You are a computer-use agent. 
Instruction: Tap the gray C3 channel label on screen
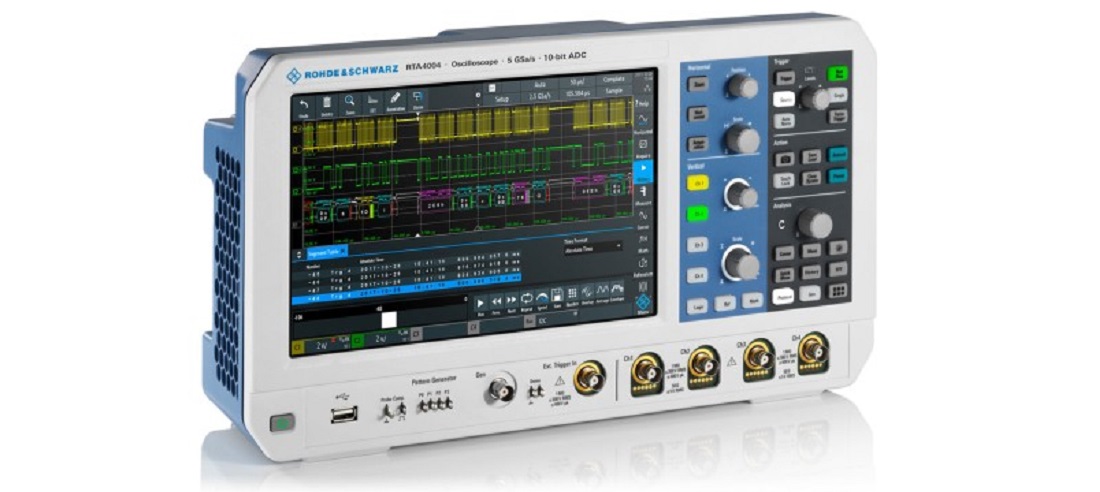[416, 334]
